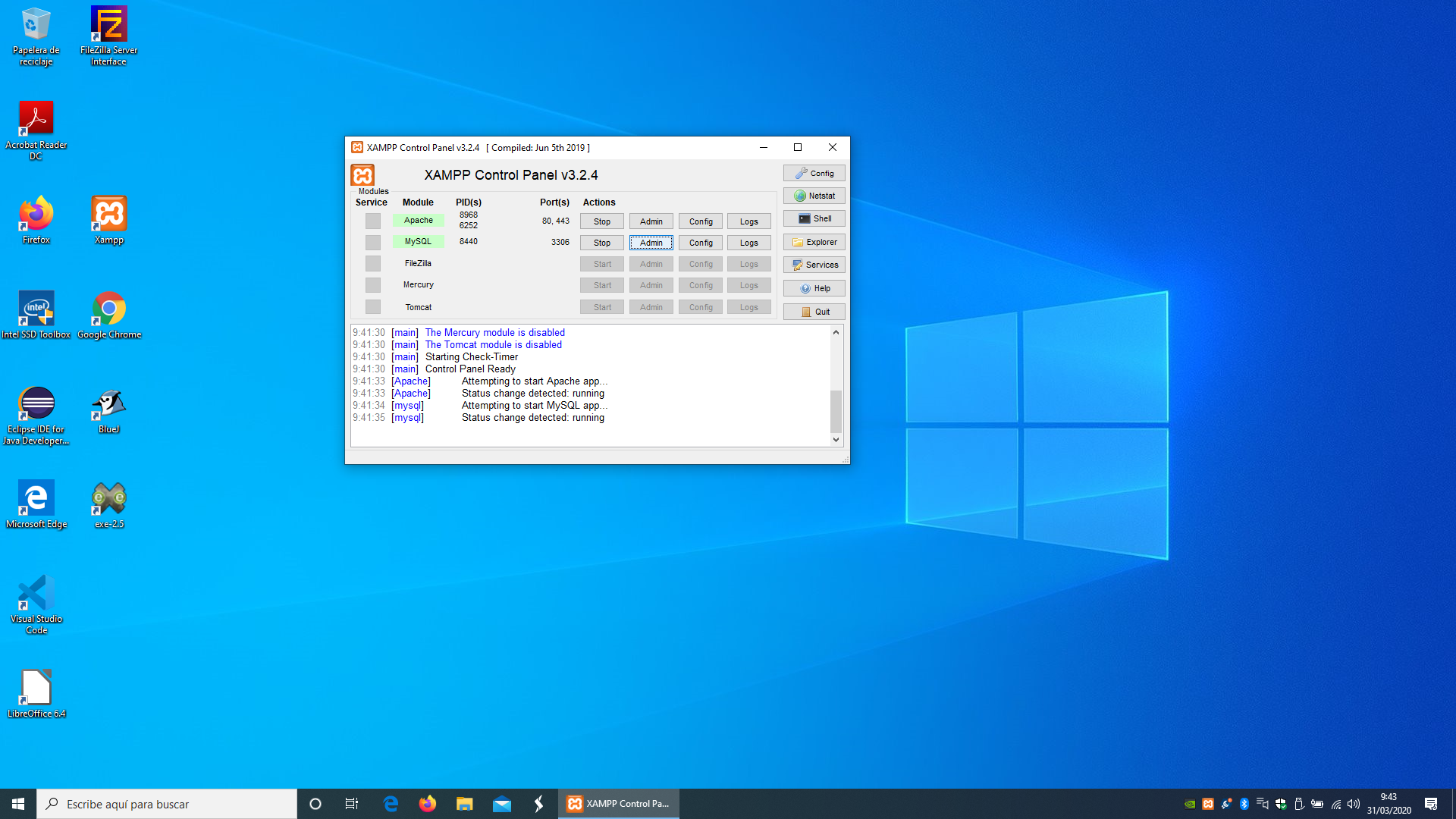Image resolution: width=1456 pixels, height=819 pixels.
Task: Select the Firefox desktop icon
Action: point(36,221)
